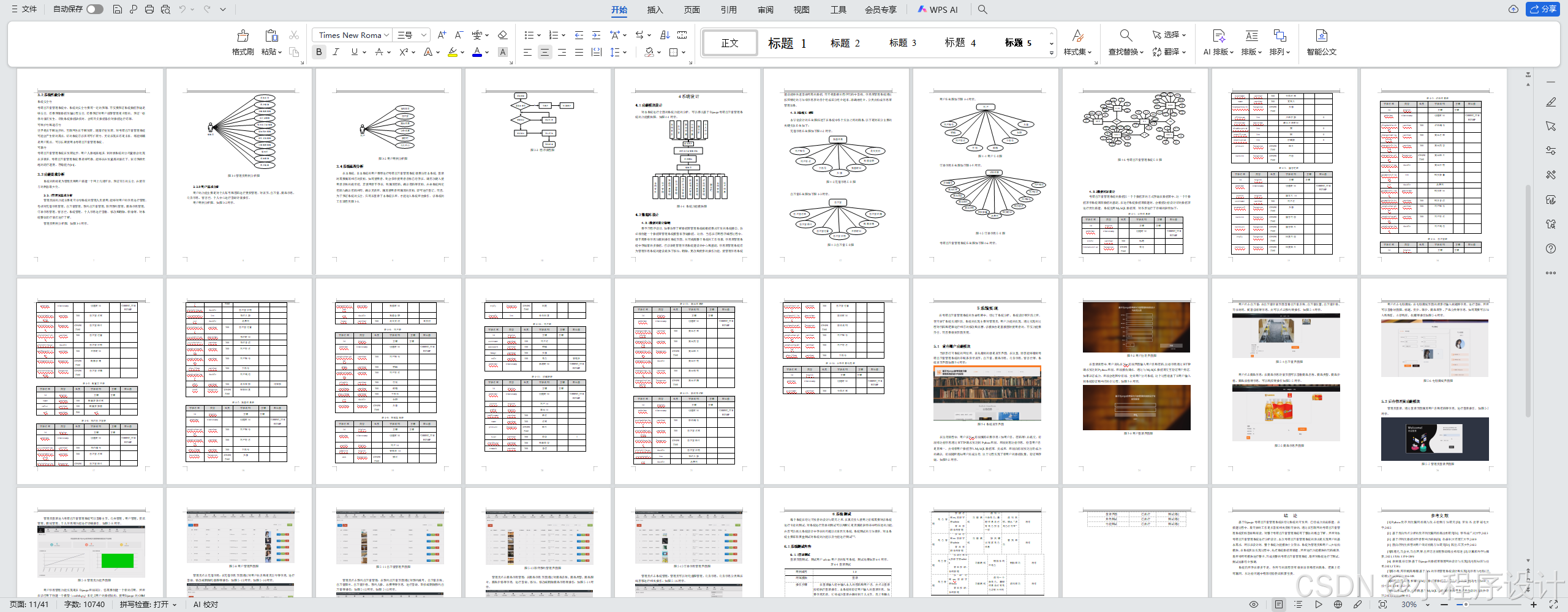1568x612 pixels.
Task: Switch to the 视图 tab
Action: coord(801,9)
